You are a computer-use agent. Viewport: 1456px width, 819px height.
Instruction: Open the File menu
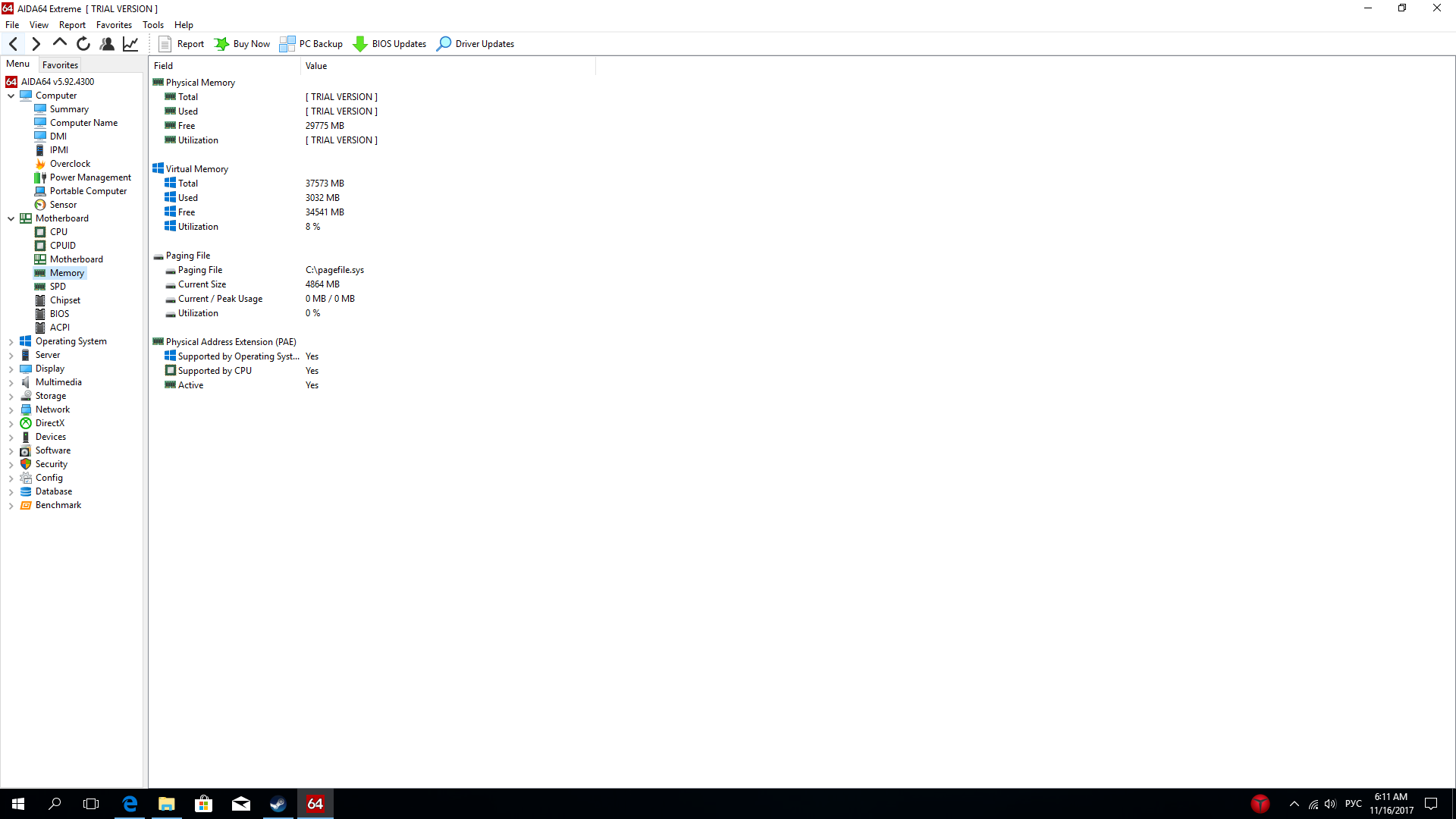12,25
